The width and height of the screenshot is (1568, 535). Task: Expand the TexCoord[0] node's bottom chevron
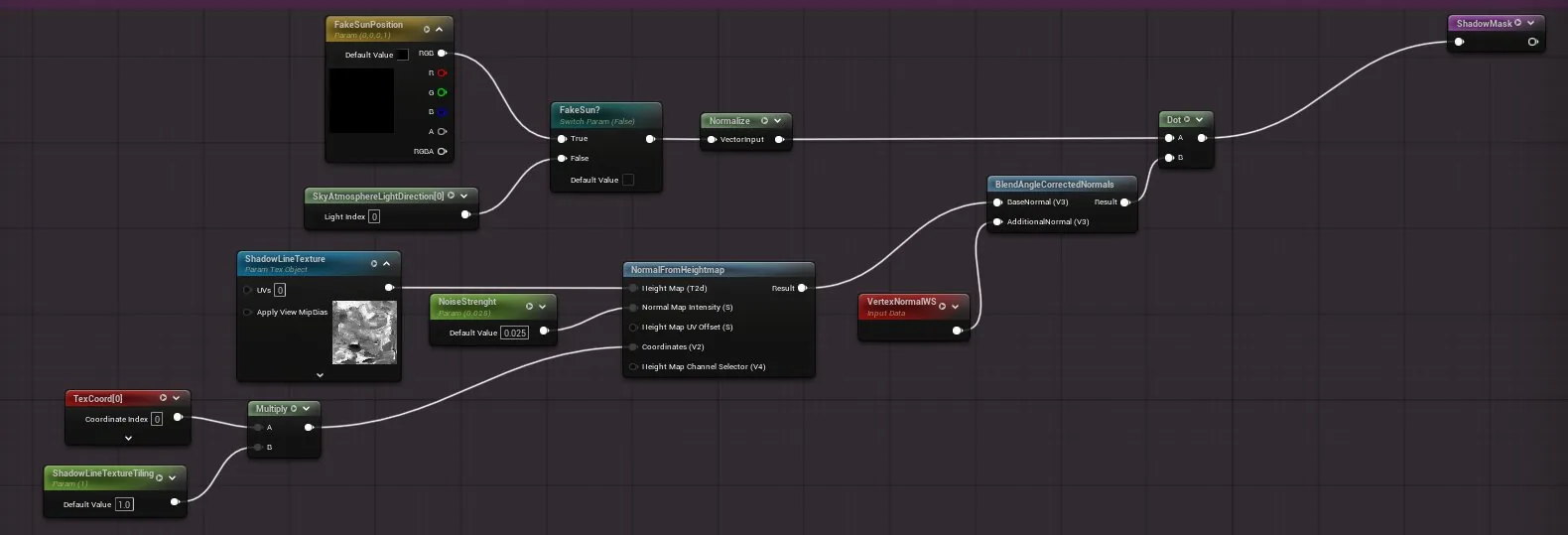[128, 438]
